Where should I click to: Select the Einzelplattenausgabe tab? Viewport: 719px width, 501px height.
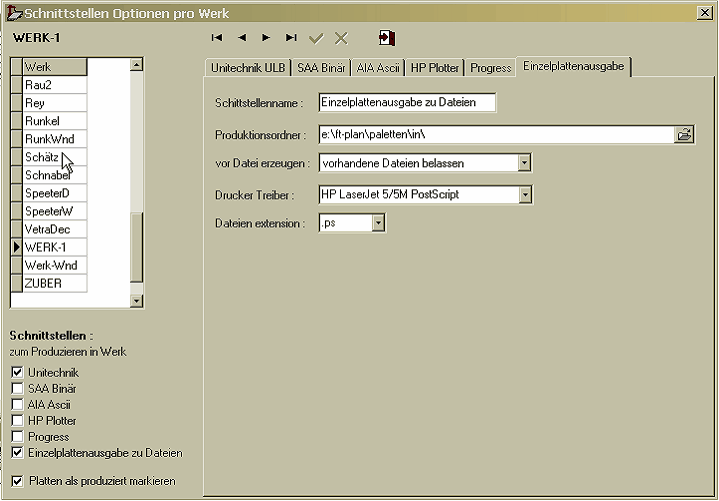click(573, 66)
